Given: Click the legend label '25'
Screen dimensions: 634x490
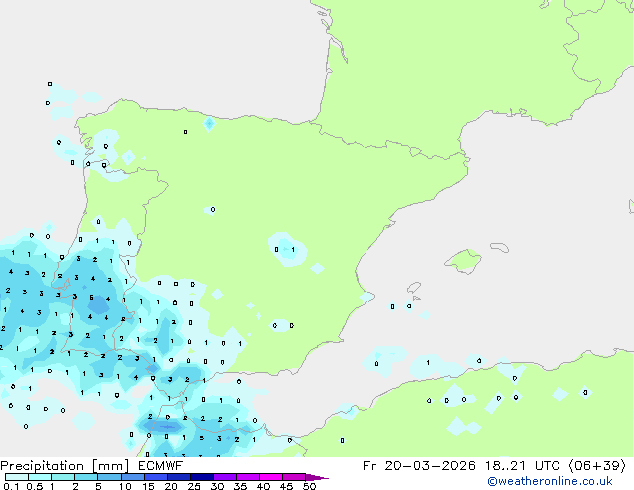Looking at the screenshot, I should (194, 486).
